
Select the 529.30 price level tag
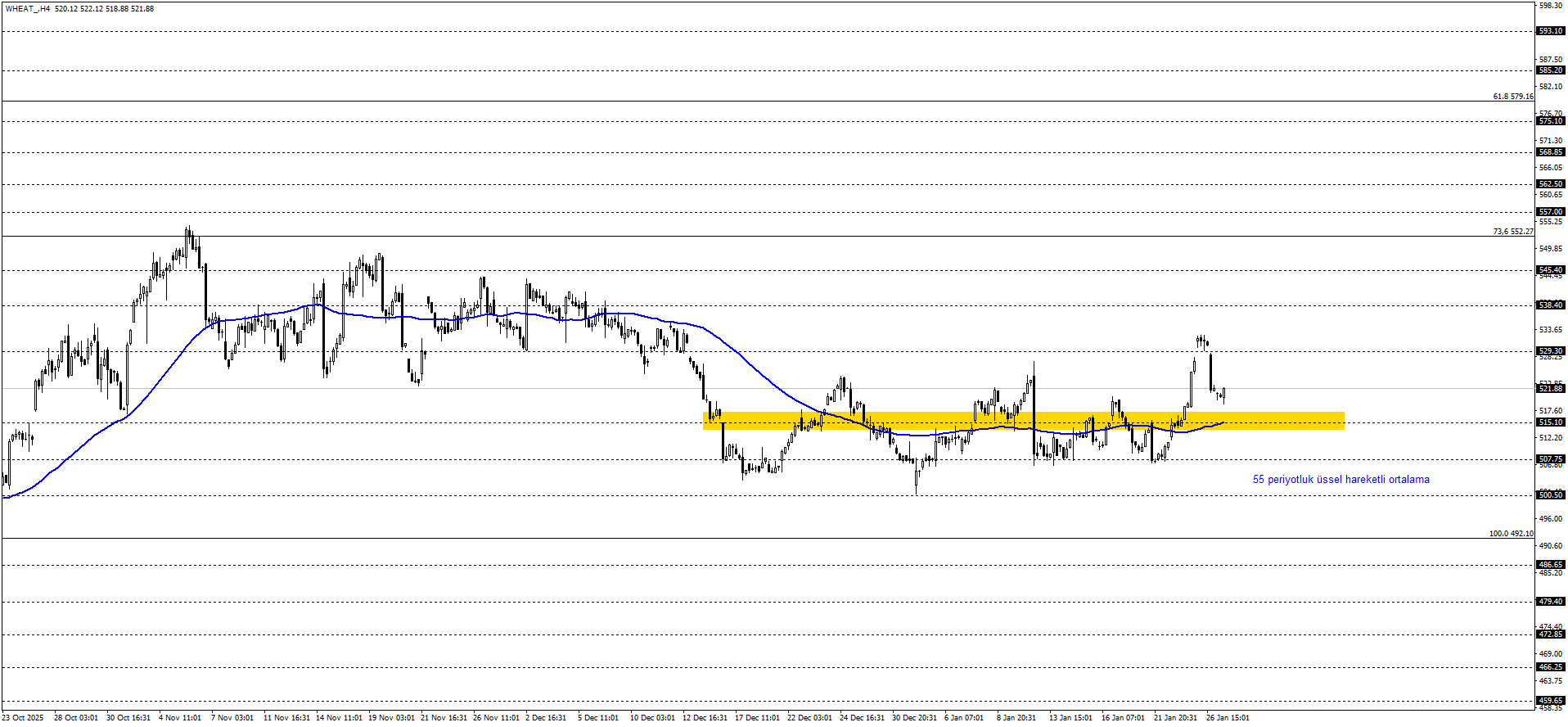[1551, 351]
